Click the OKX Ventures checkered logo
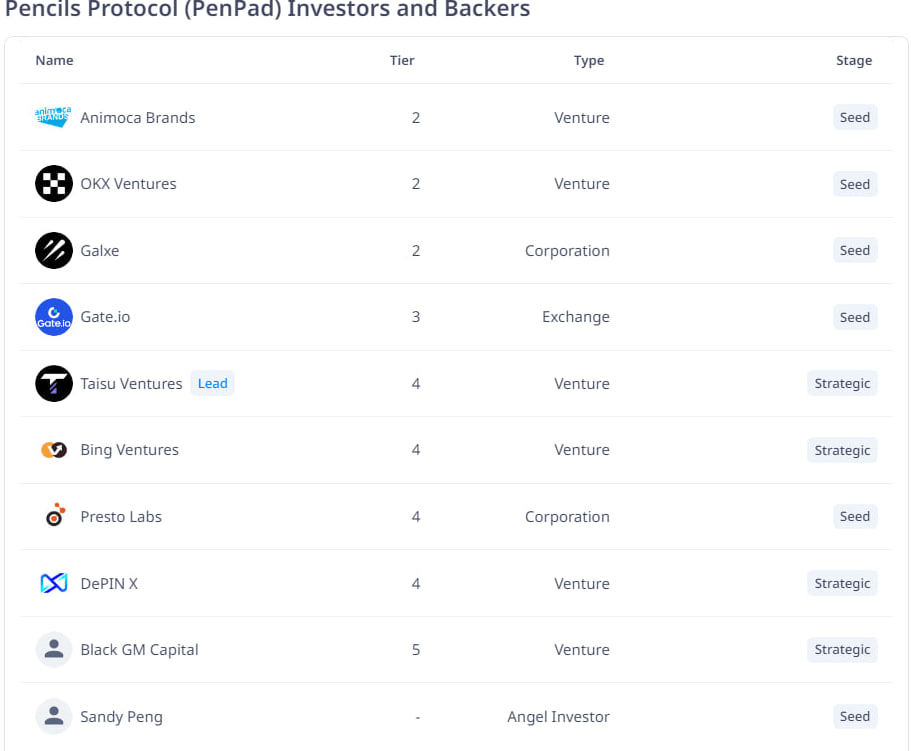Image resolution: width=911 pixels, height=751 pixels. (x=53, y=184)
